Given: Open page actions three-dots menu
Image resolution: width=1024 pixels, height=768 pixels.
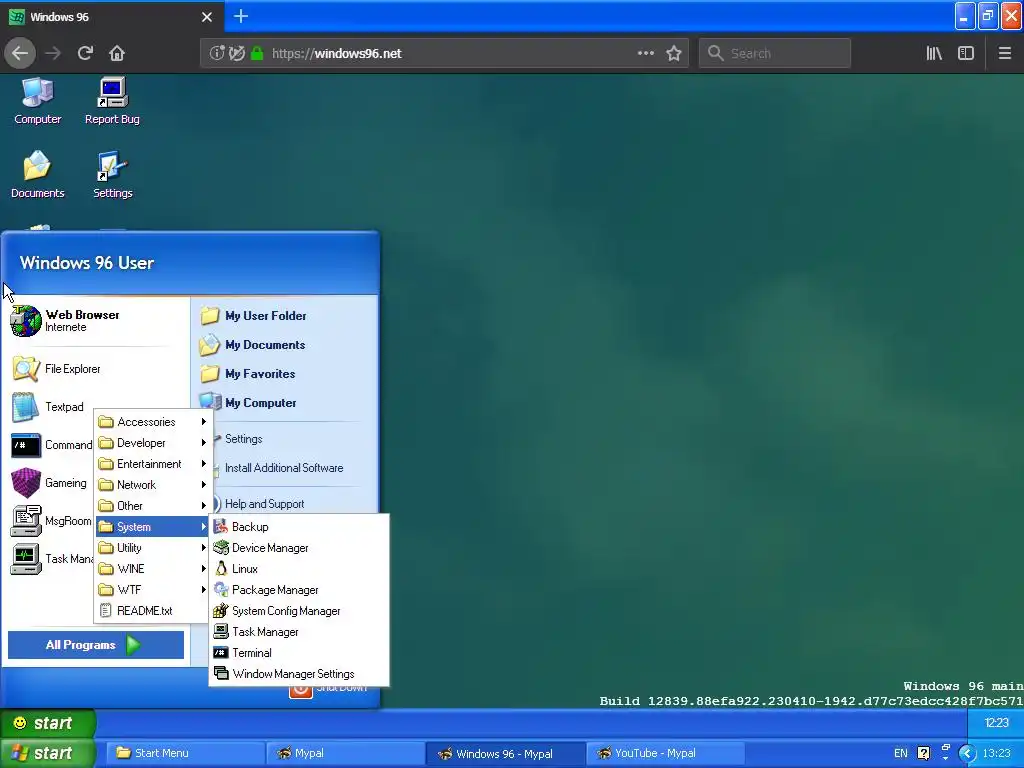Looking at the screenshot, I should (x=645, y=54).
